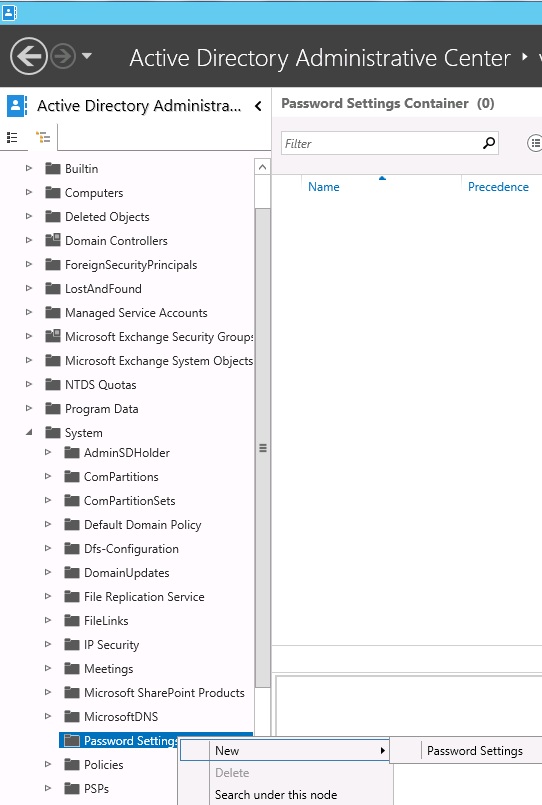Click the Filter input field

tap(381, 143)
